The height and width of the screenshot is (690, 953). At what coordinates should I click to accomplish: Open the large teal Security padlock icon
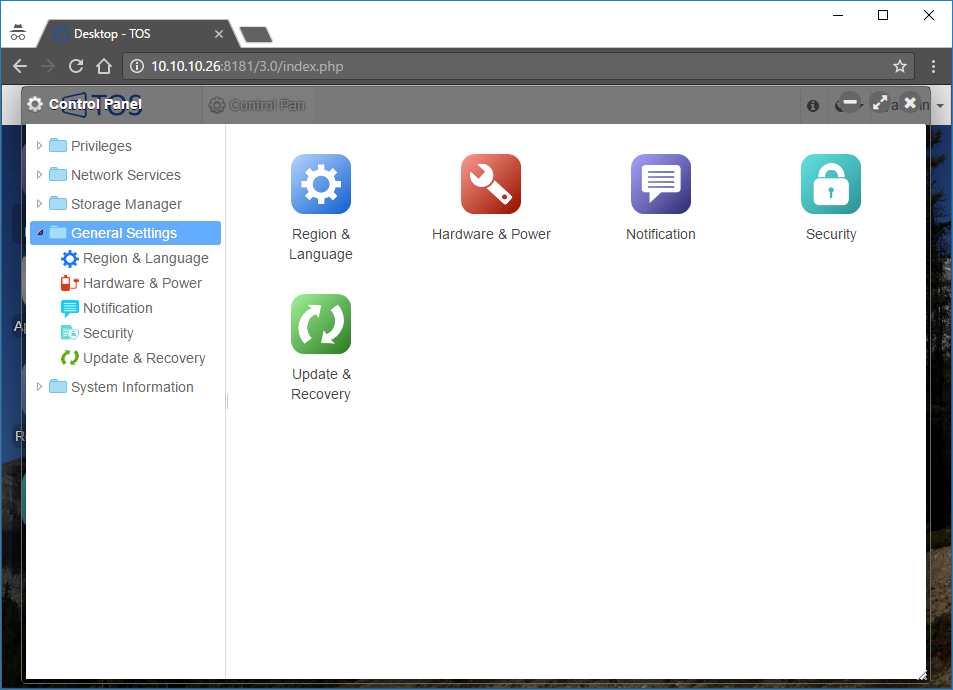[831, 184]
